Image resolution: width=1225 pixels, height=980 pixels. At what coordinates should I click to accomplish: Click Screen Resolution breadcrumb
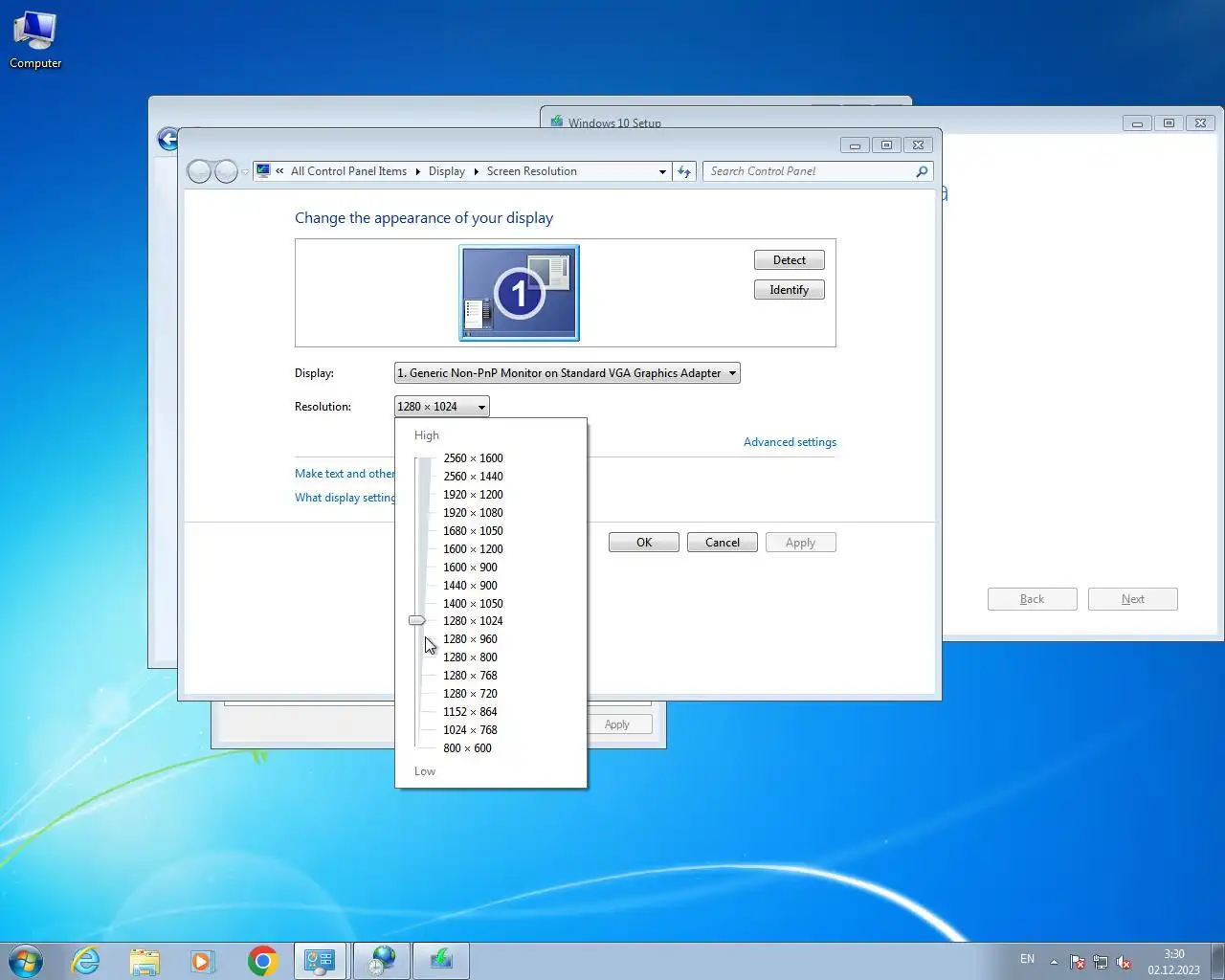(531, 171)
